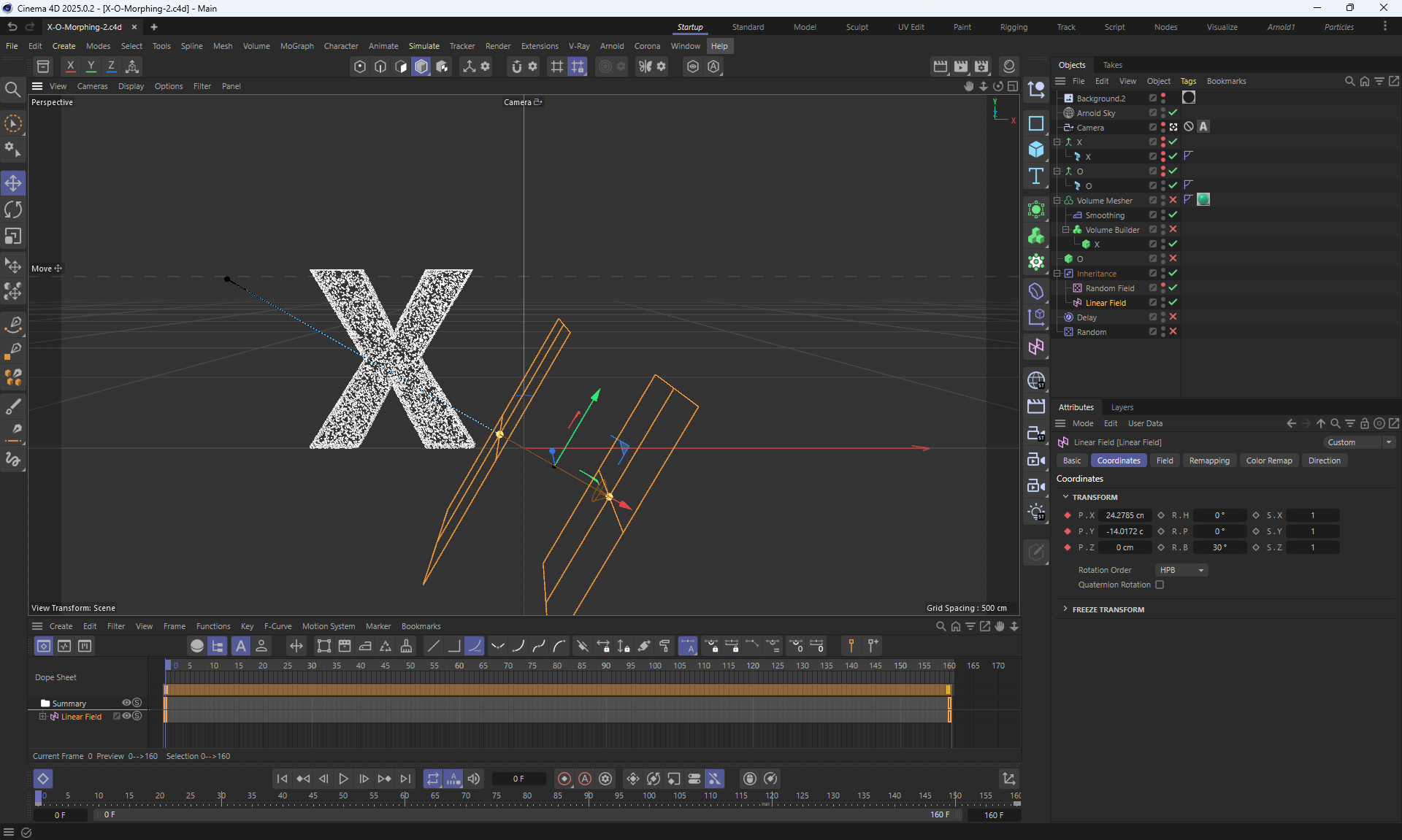Click the Volume Mesher green material tag
1402x840 pixels.
pyautogui.click(x=1203, y=200)
